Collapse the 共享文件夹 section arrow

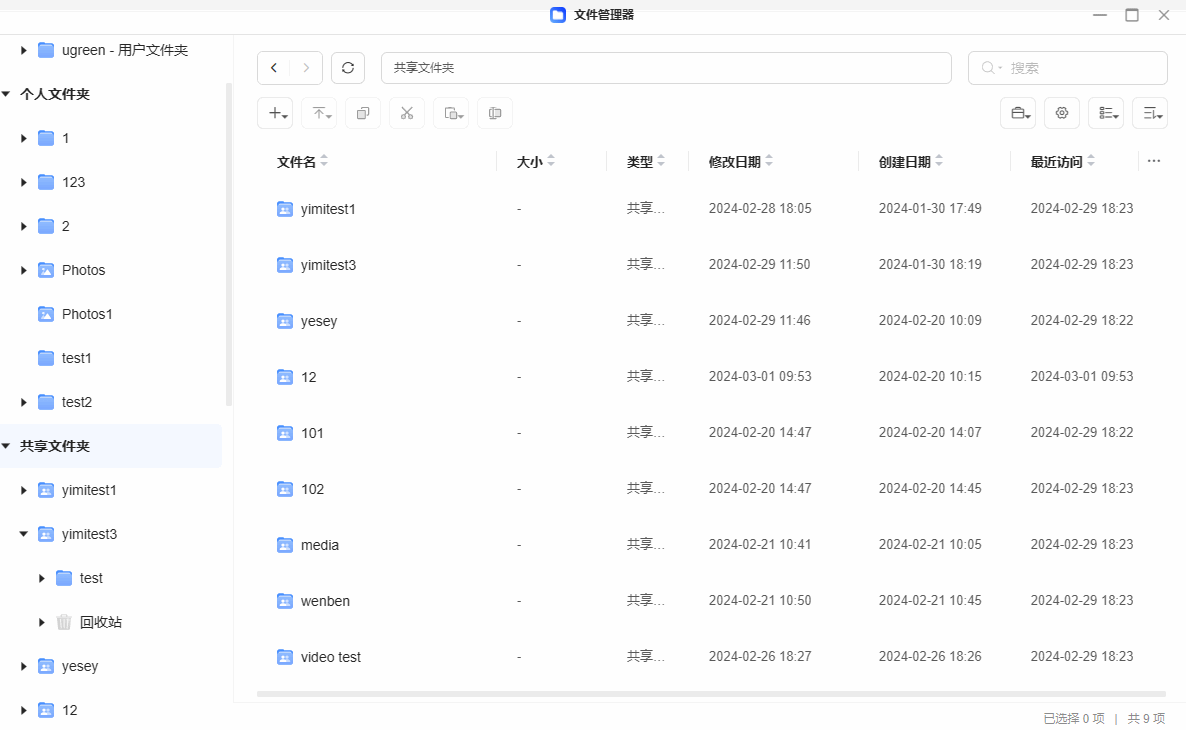pyautogui.click(x=6, y=446)
